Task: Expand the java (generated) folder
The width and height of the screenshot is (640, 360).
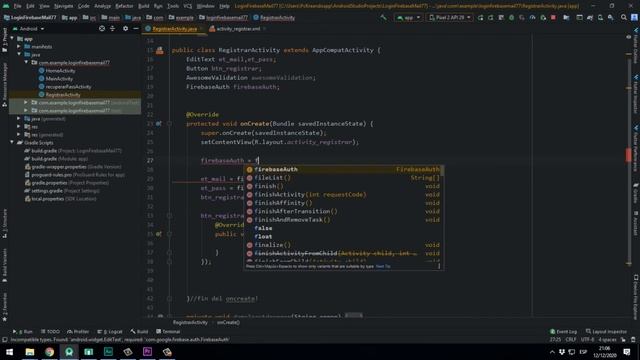Action: [19, 118]
